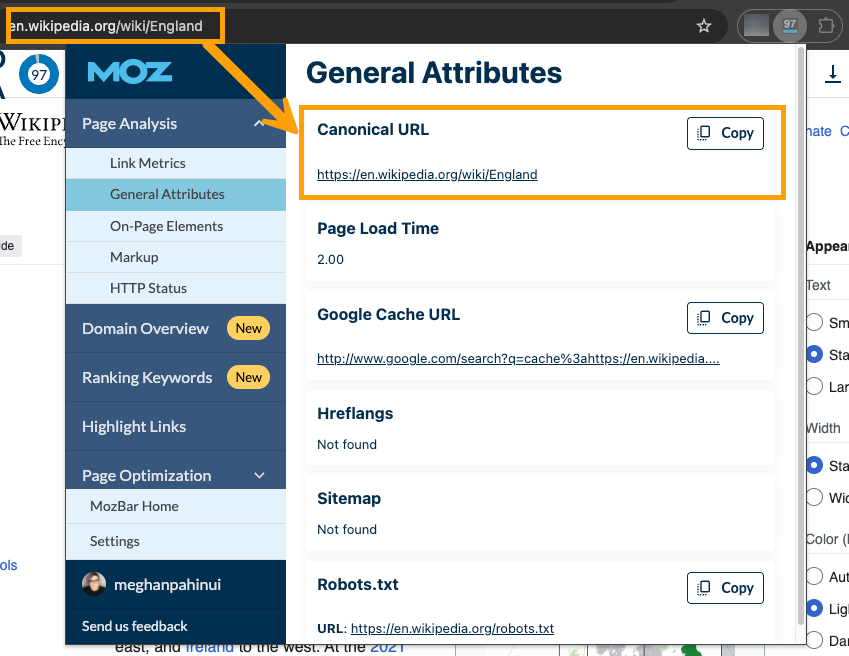The height and width of the screenshot is (656, 849).
Task: Click the MozBar extension icon showing 97
Action: (790, 25)
